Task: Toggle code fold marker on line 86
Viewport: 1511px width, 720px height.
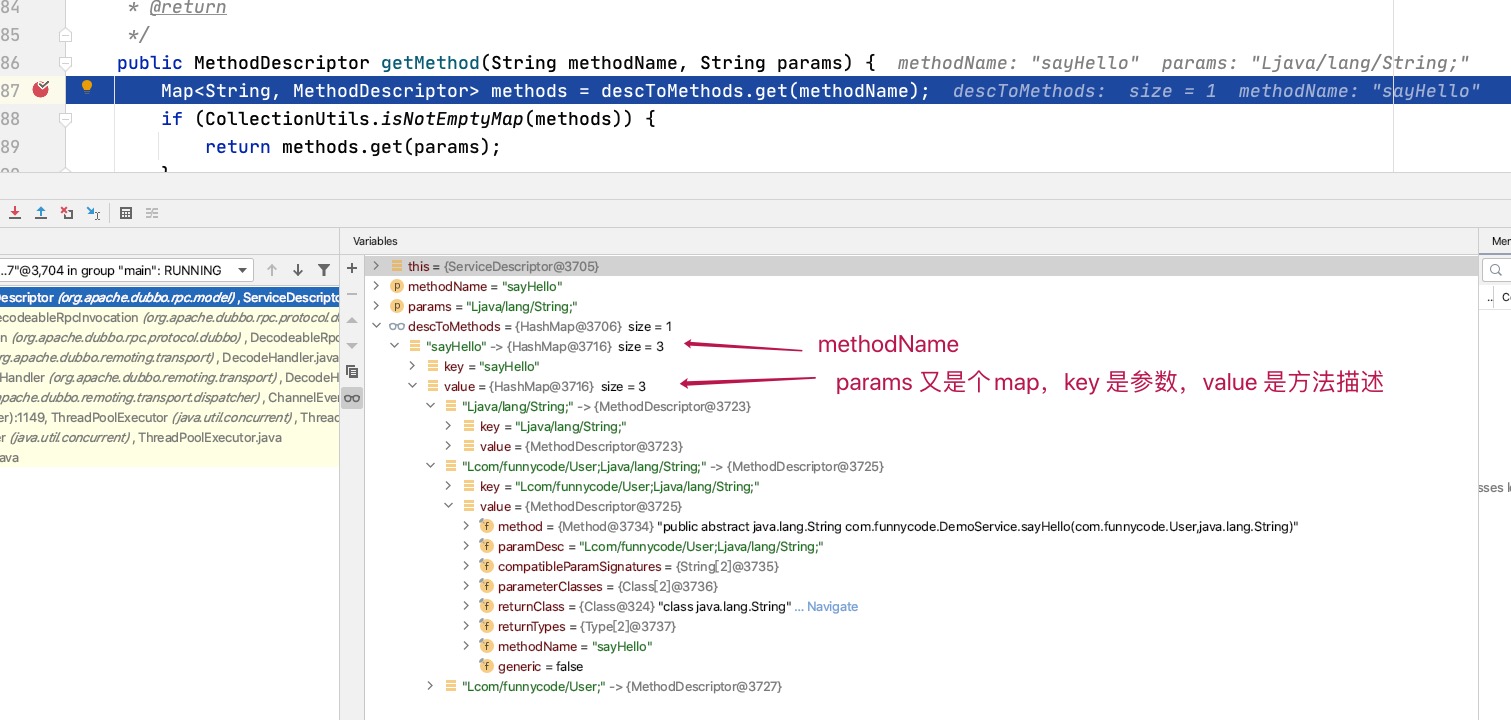Action: (66, 63)
